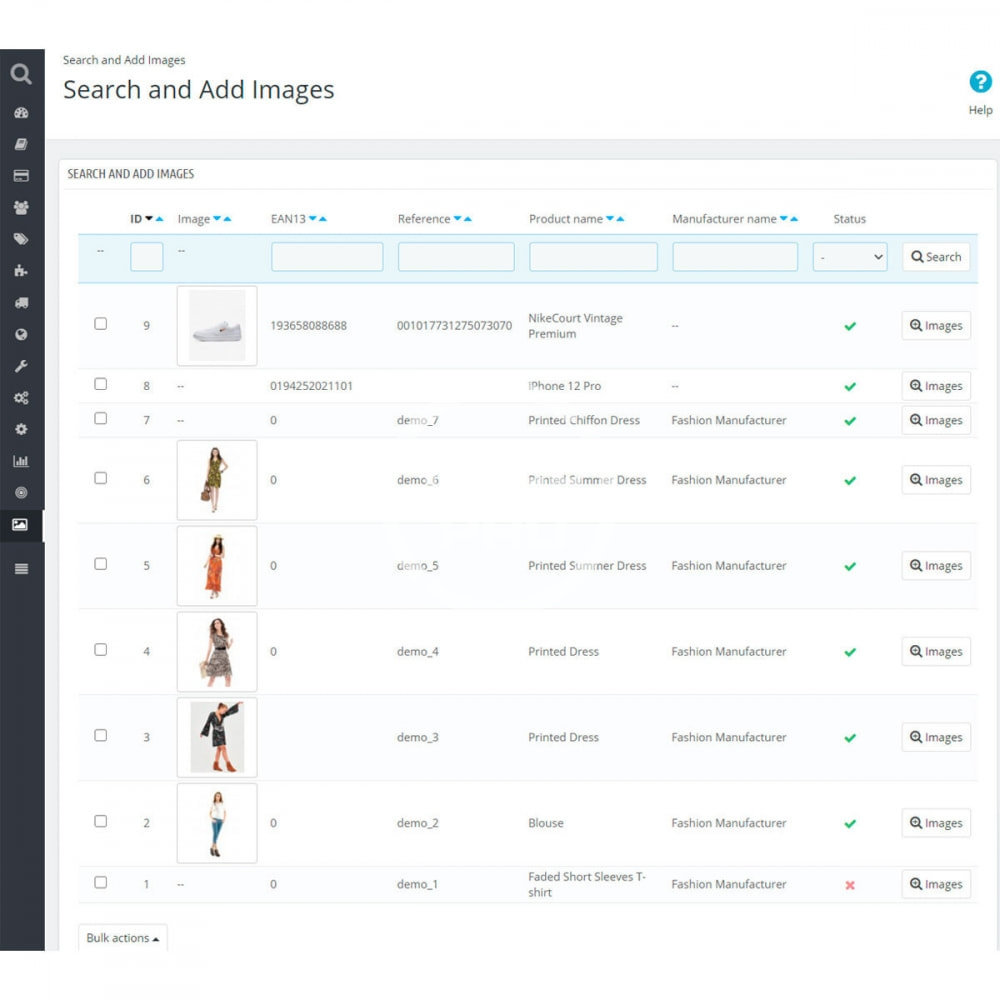Screen dimensions: 1000x1000
Task: Click Images button for Printed Chiffon Dress
Action: coord(936,420)
